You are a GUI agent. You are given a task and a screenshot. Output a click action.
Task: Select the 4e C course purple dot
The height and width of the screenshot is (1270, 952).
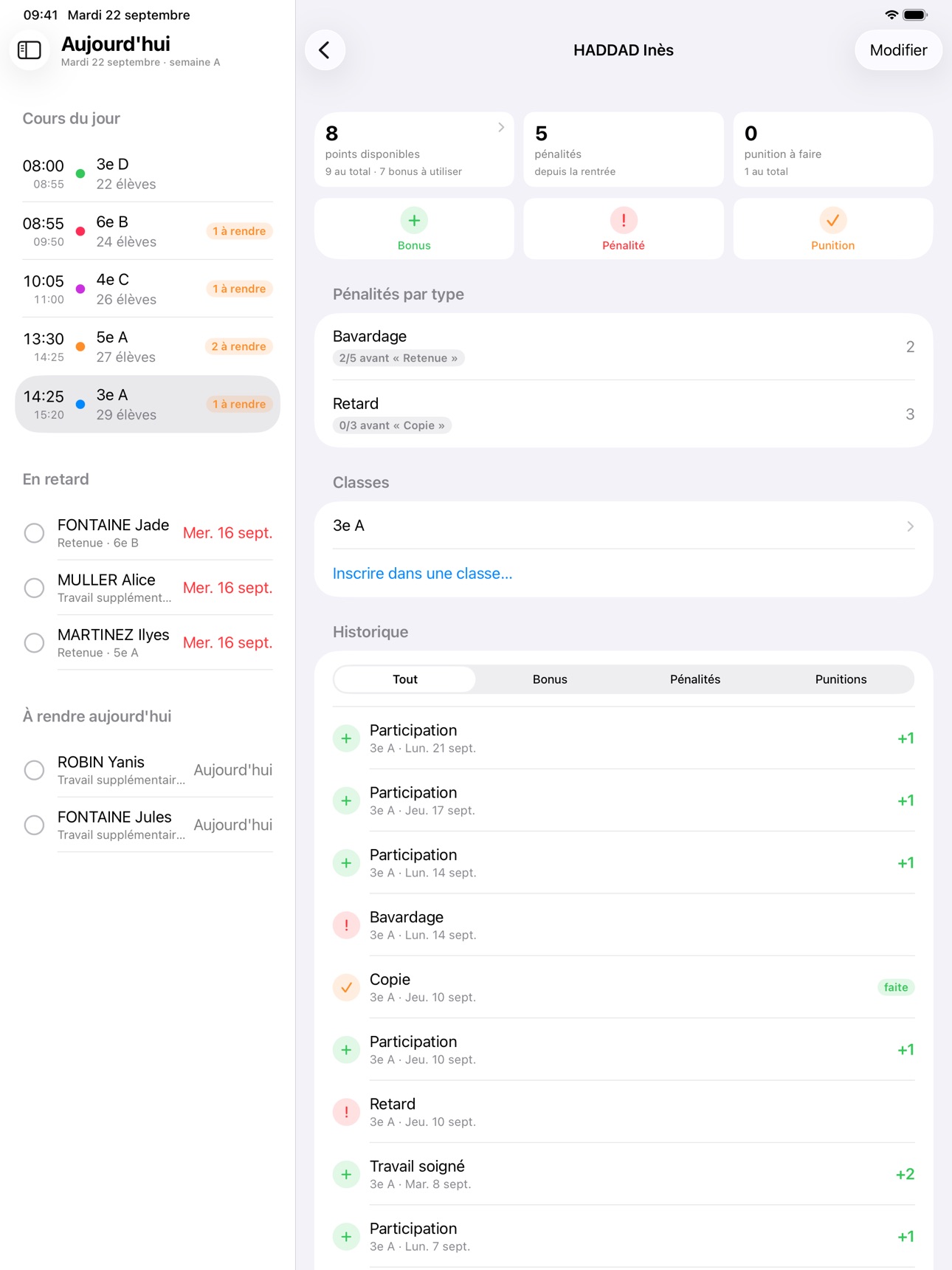[x=80, y=289]
